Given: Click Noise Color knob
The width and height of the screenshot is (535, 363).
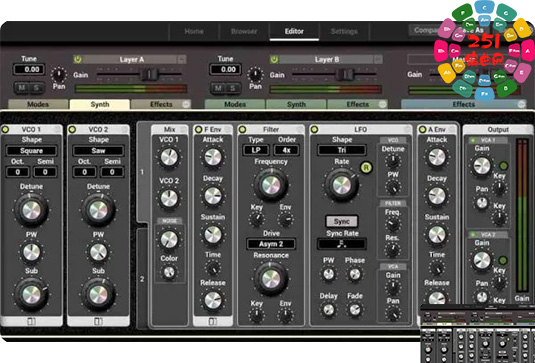Looking at the screenshot, I should tap(169, 272).
